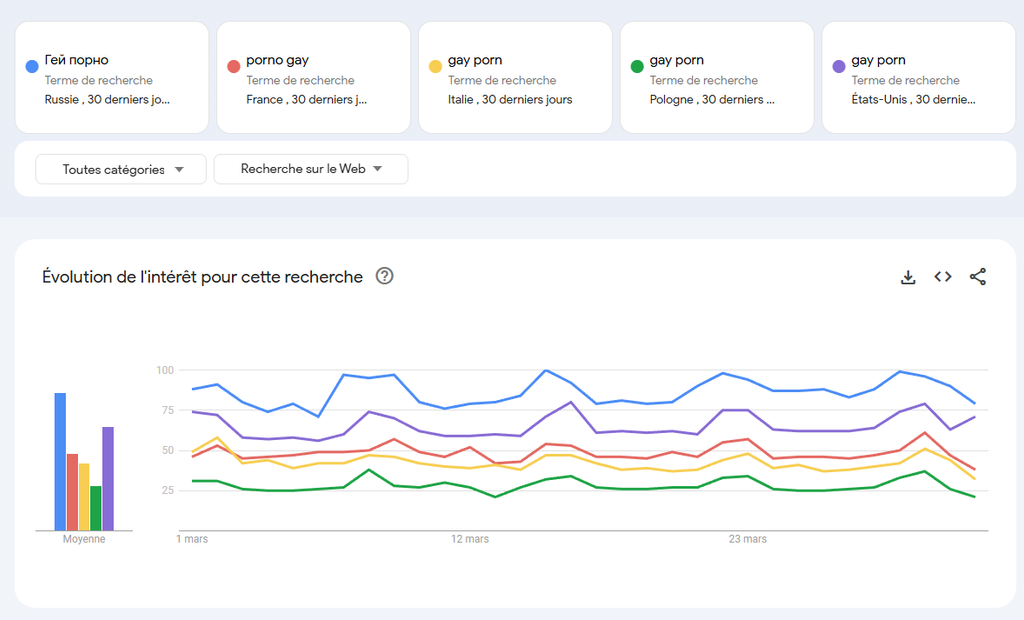Open the embed code icon for the chart
Screen dimensions: 1024x620
click(x=943, y=277)
